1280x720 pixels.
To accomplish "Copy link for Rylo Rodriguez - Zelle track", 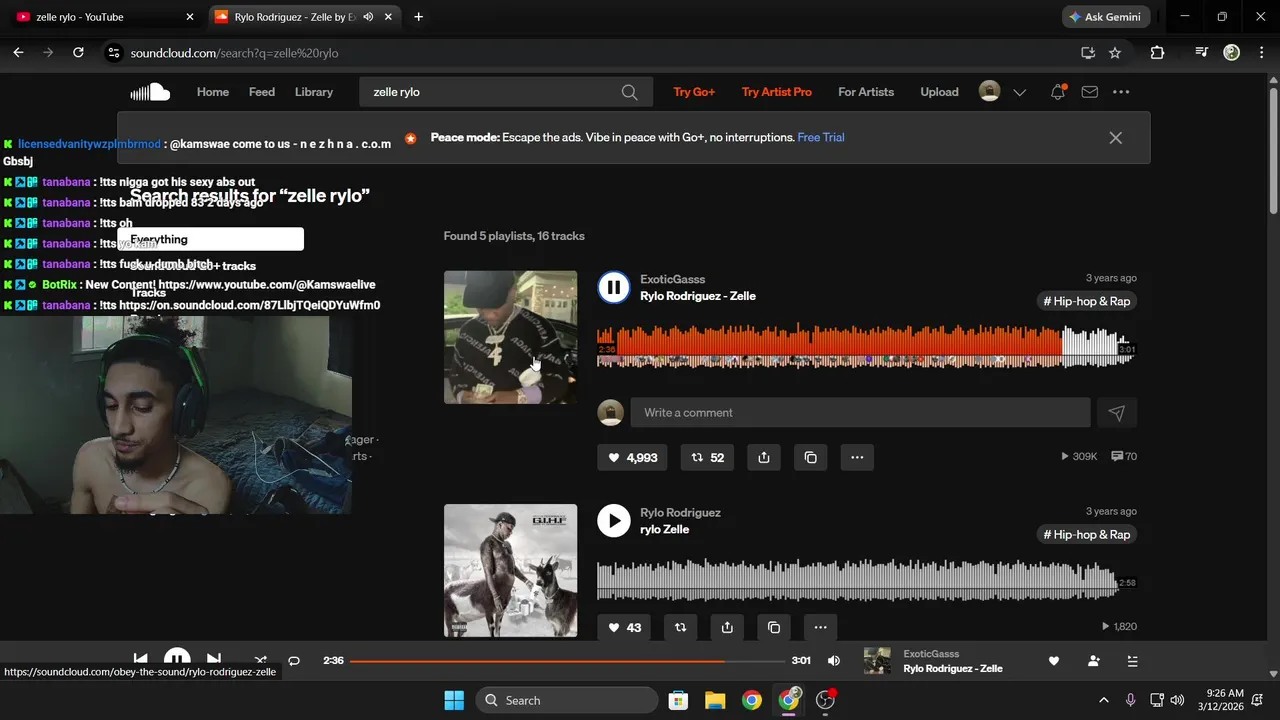I will (x=811, y=457).
